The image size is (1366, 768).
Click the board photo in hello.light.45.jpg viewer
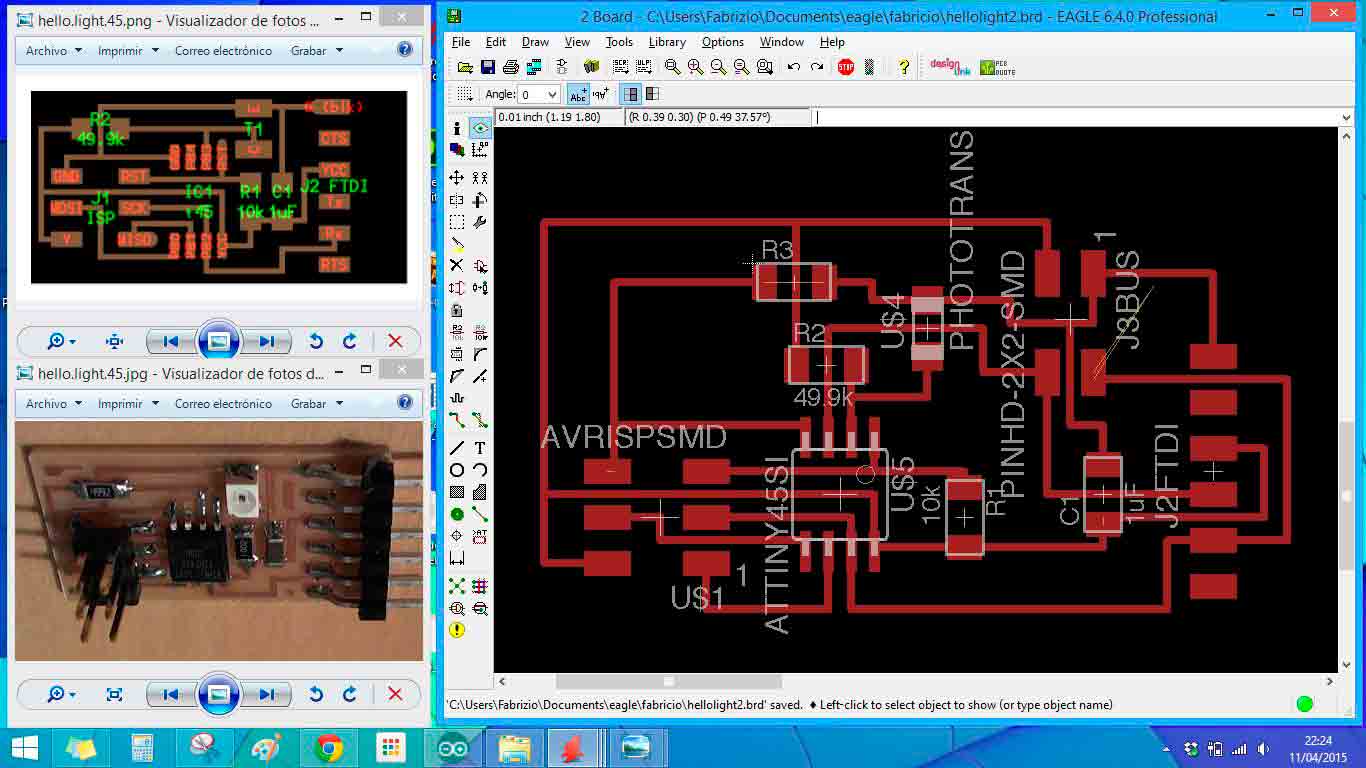point(219,540)
